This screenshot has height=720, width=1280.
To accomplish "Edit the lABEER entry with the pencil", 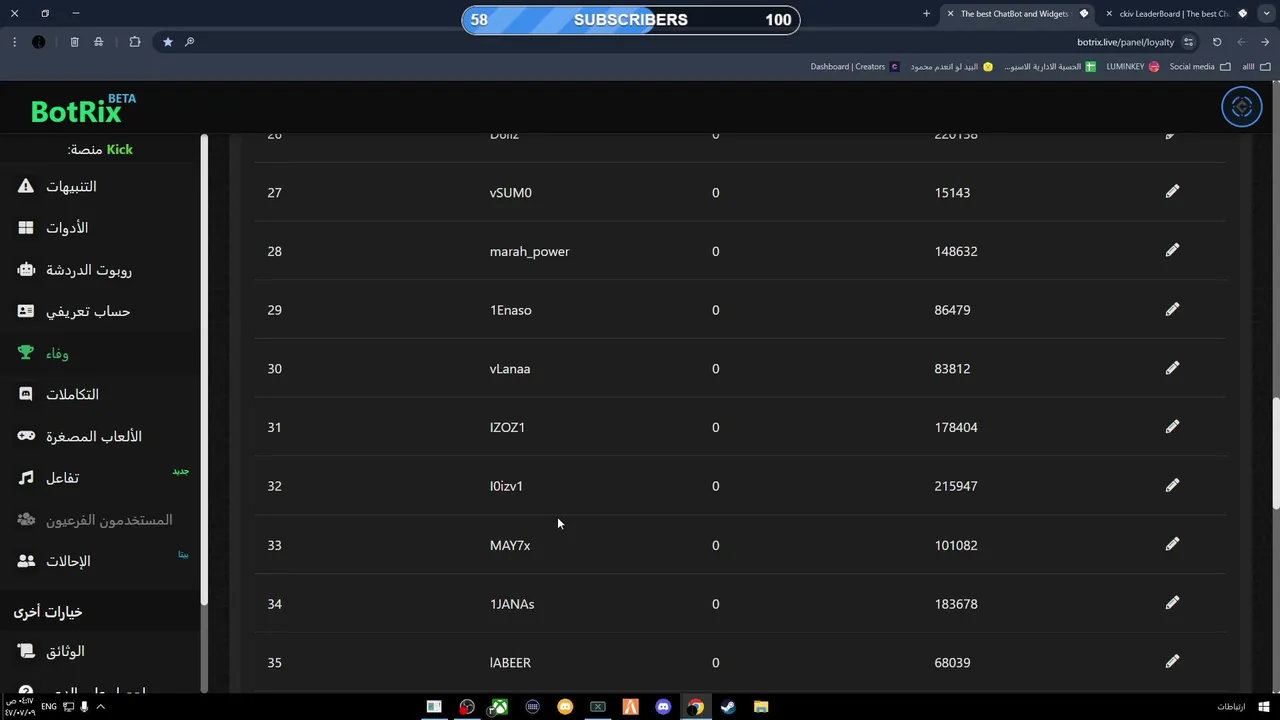I will point(1172,661).
